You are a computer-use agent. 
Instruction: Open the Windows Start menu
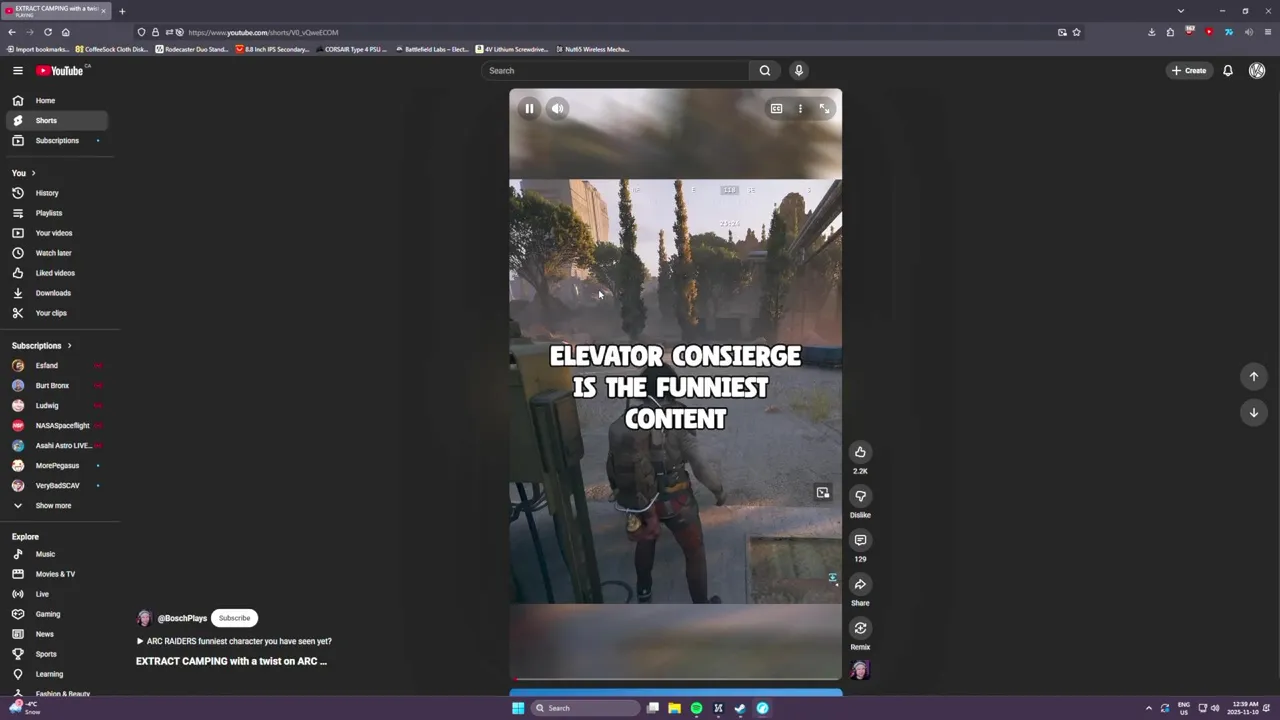click(x=518, y=708)
